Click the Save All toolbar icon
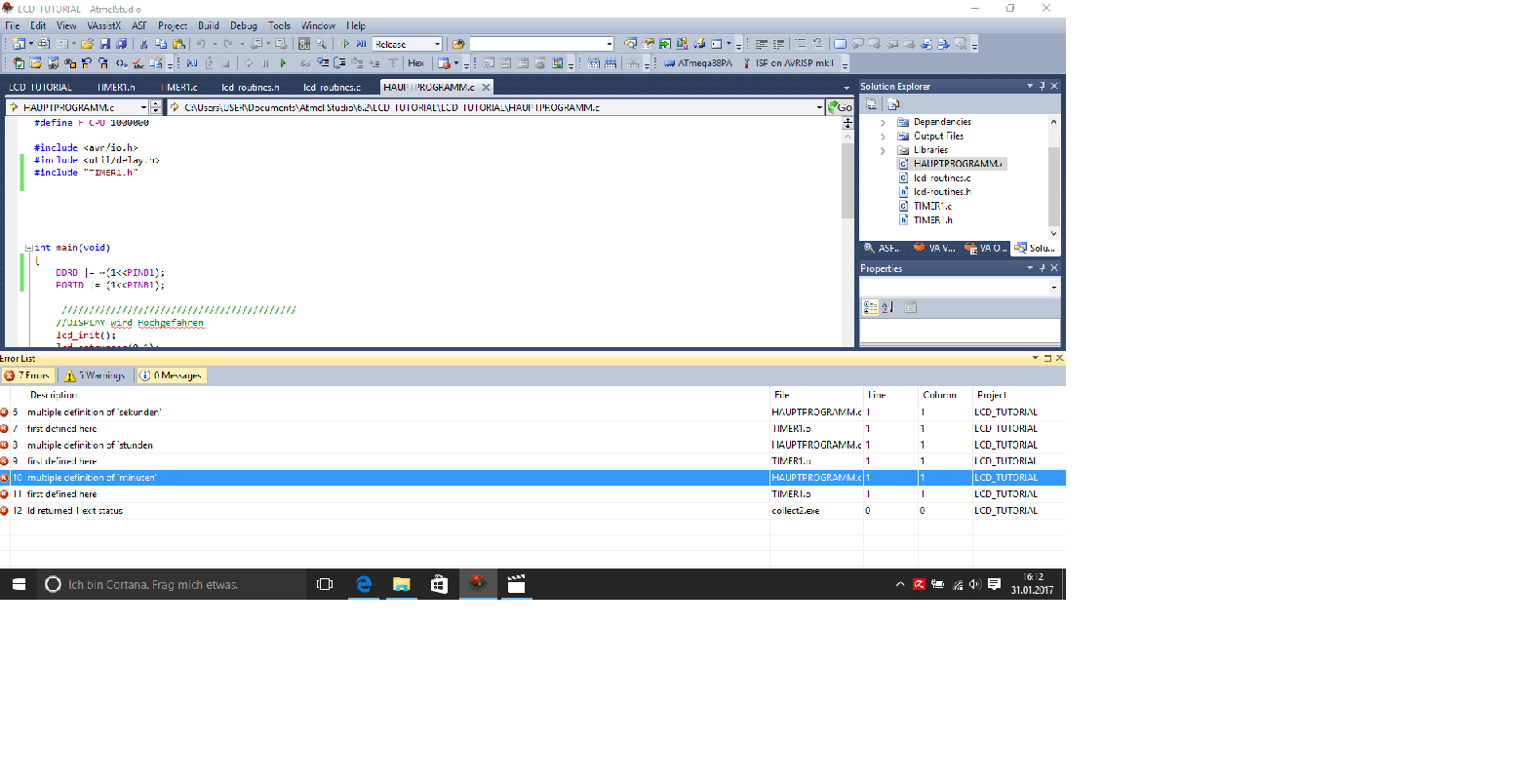 [x=121, y=44]
